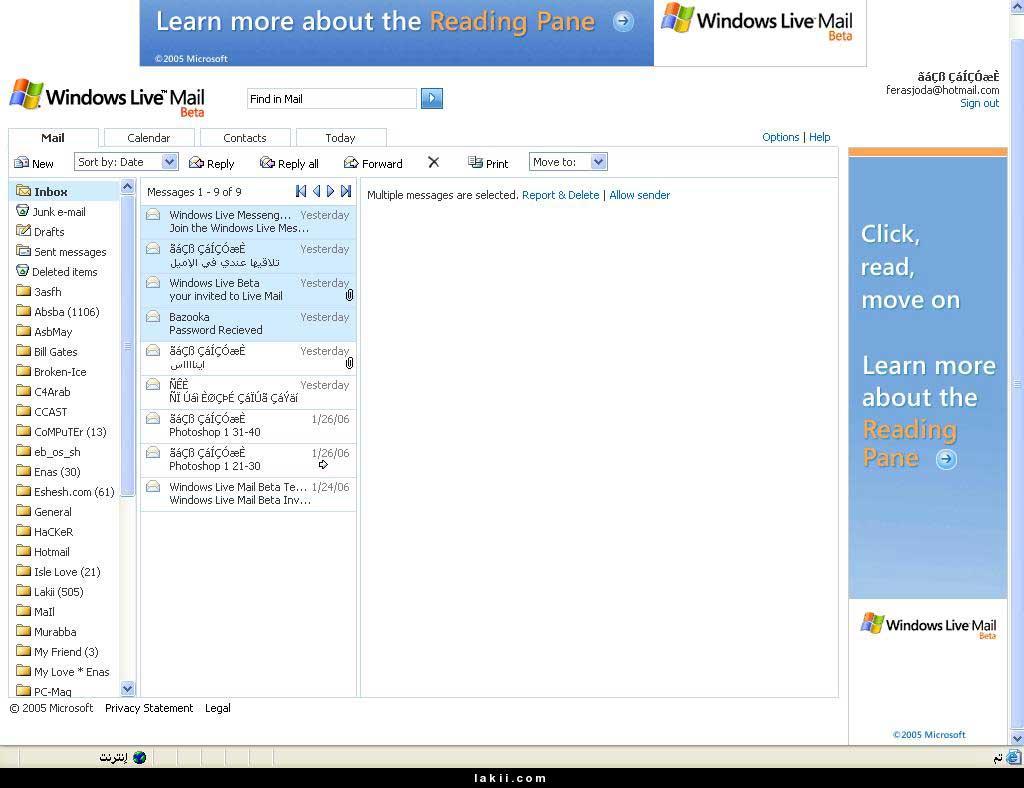
Task: Open the Move to: dropdown
Action: [x=568, y=162]
